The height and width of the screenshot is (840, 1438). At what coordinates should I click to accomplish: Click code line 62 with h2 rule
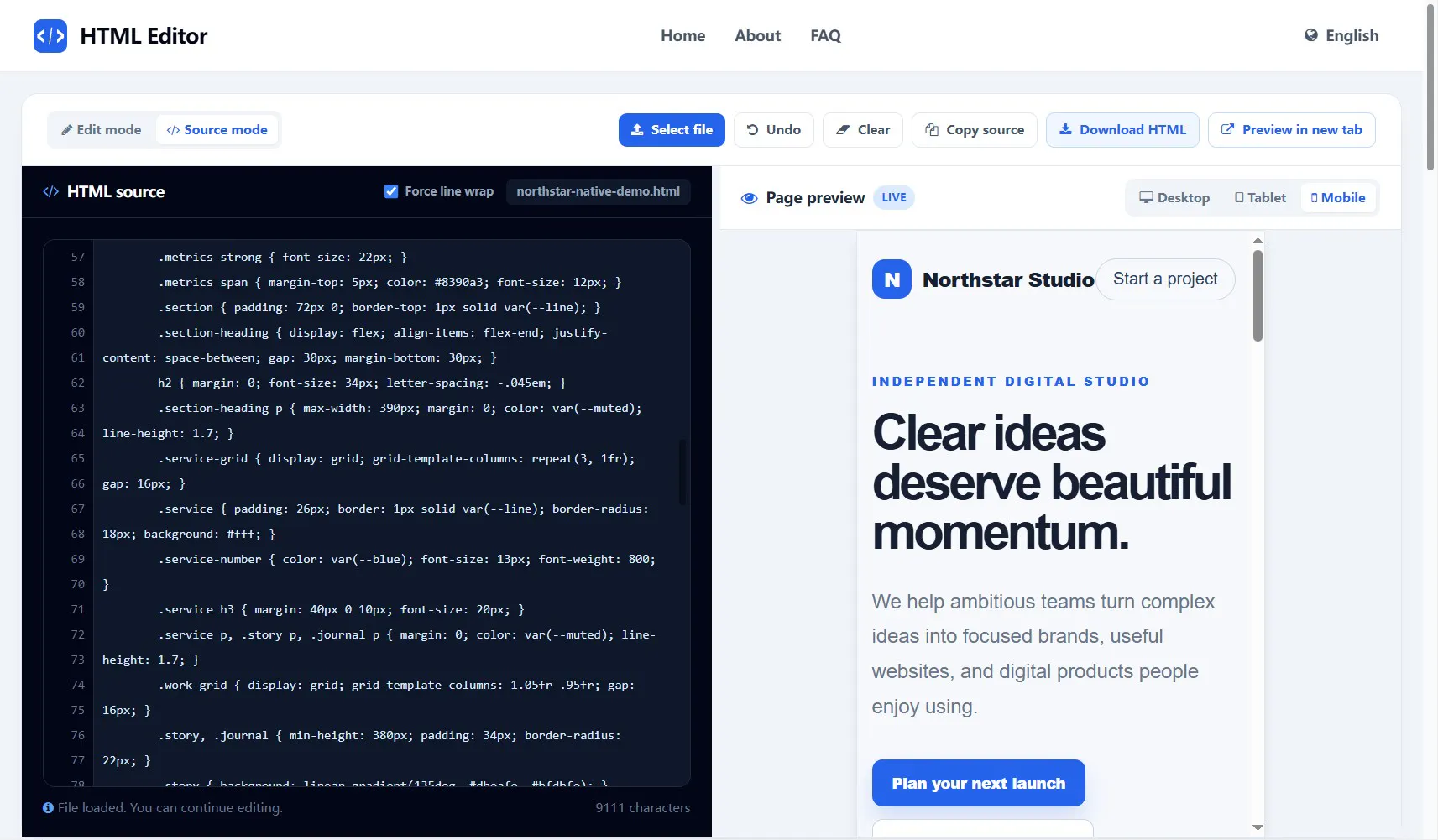pos(362,383)
